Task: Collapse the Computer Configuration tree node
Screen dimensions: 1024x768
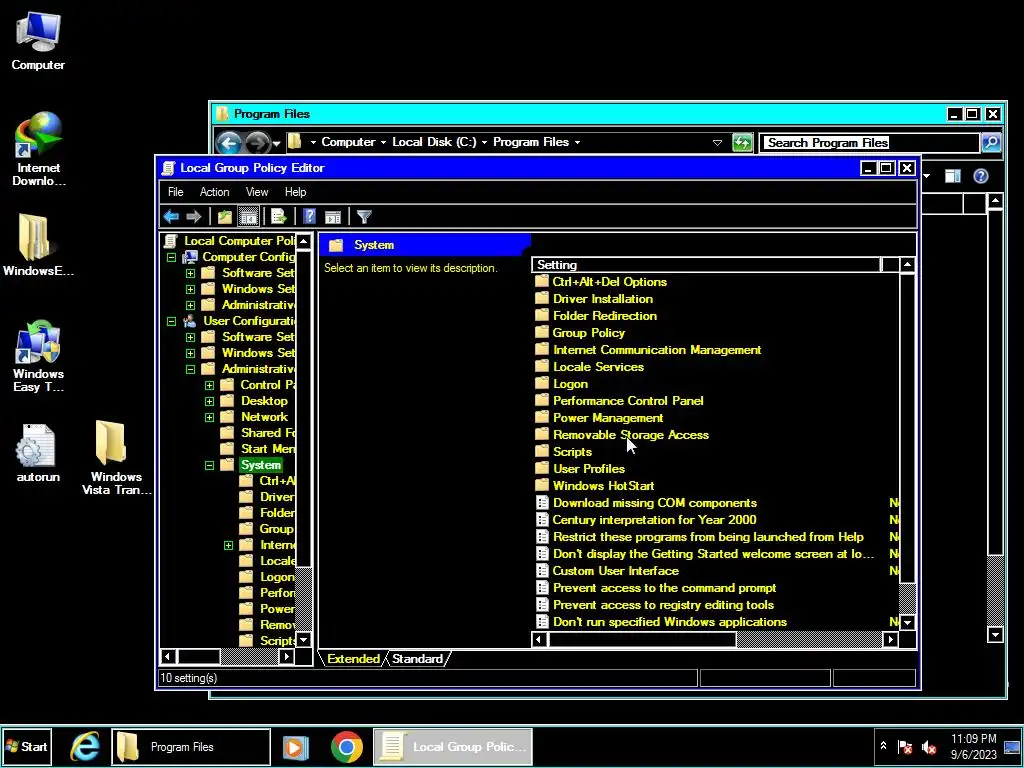Action: coord(171,257)
